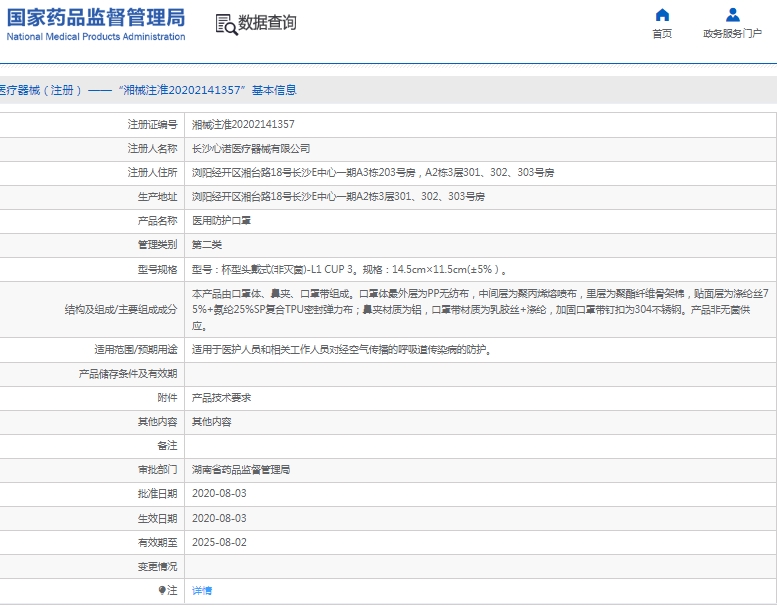Click the 变更情况 label

click(157, 566)
